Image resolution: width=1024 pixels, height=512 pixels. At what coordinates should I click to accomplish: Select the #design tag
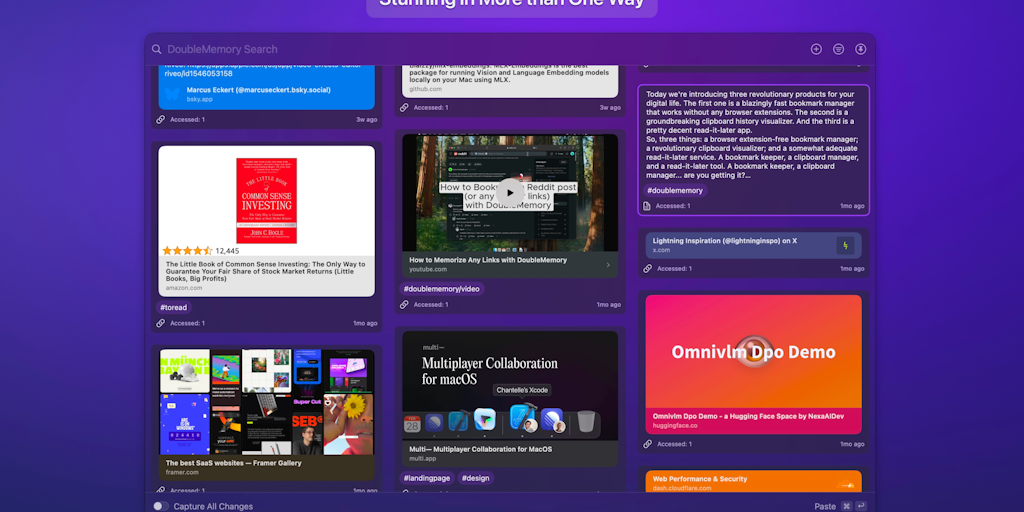pos(475,478)
